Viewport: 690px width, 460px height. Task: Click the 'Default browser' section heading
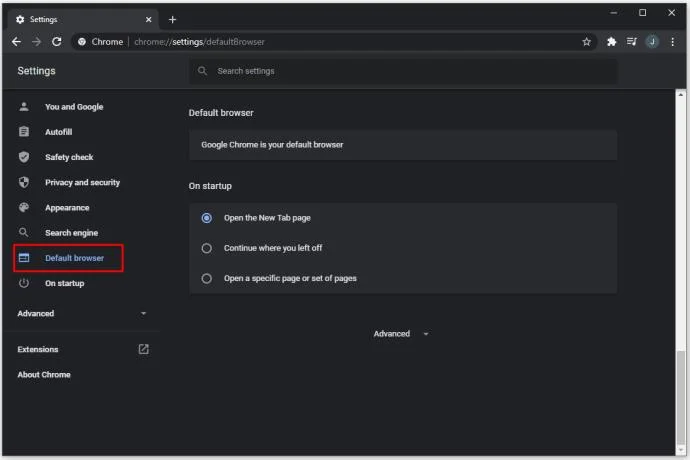point(221,113)
